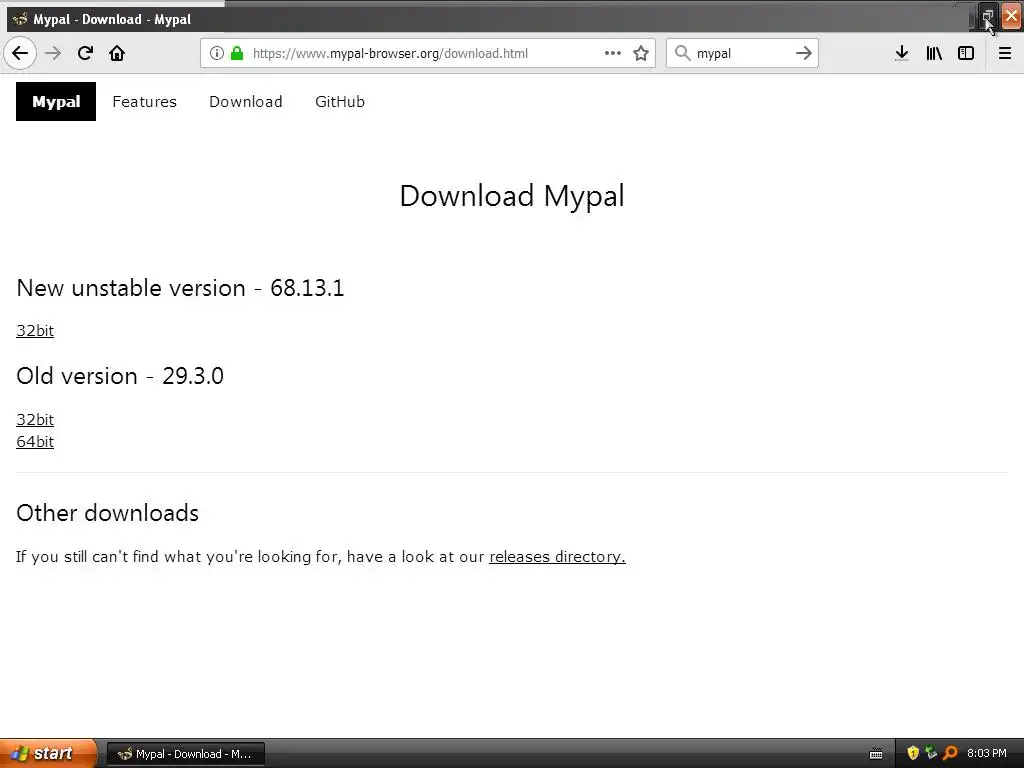Screen dimensions: 1024x768
Task: Click the Download Mypal page heading
Action: click(x=512, y=196)
